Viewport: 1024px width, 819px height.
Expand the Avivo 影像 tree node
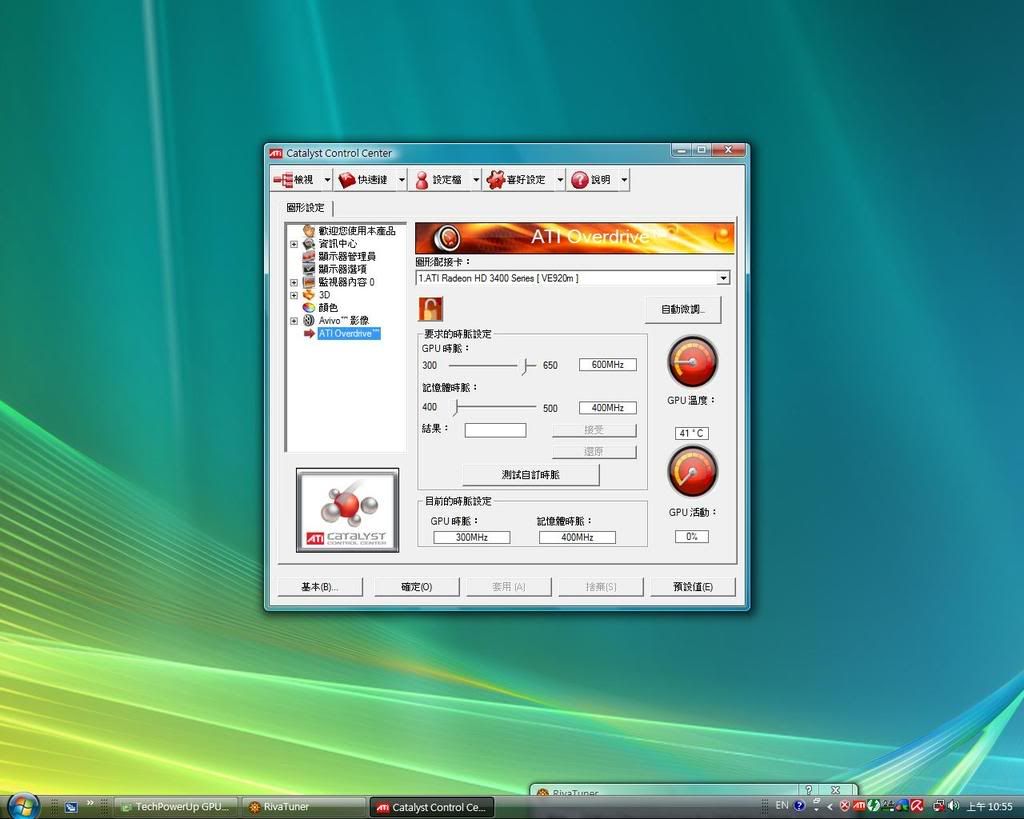(x=294, y=321)
